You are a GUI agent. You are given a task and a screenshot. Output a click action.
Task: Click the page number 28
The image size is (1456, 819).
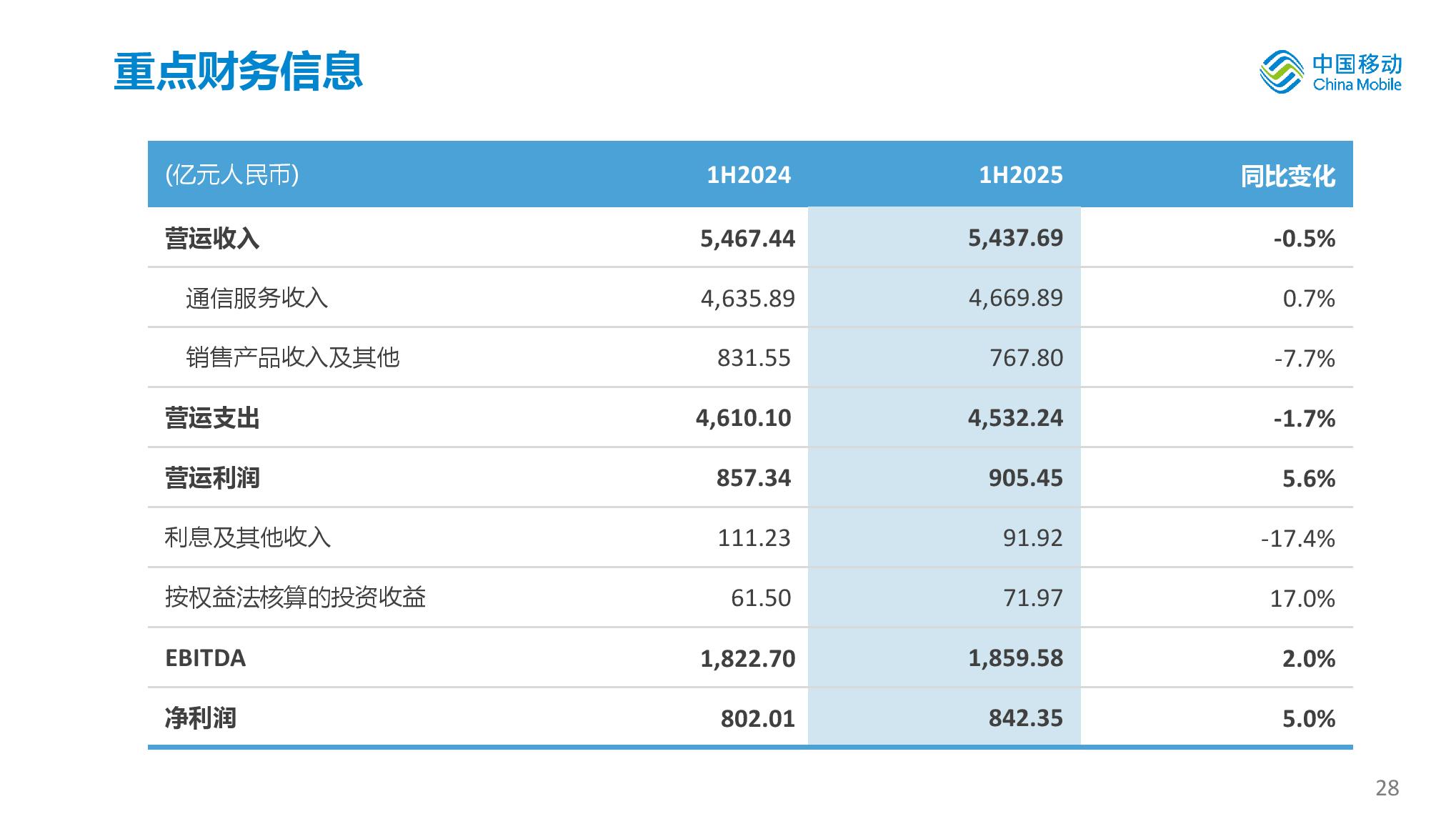(x=1387, y=788)
